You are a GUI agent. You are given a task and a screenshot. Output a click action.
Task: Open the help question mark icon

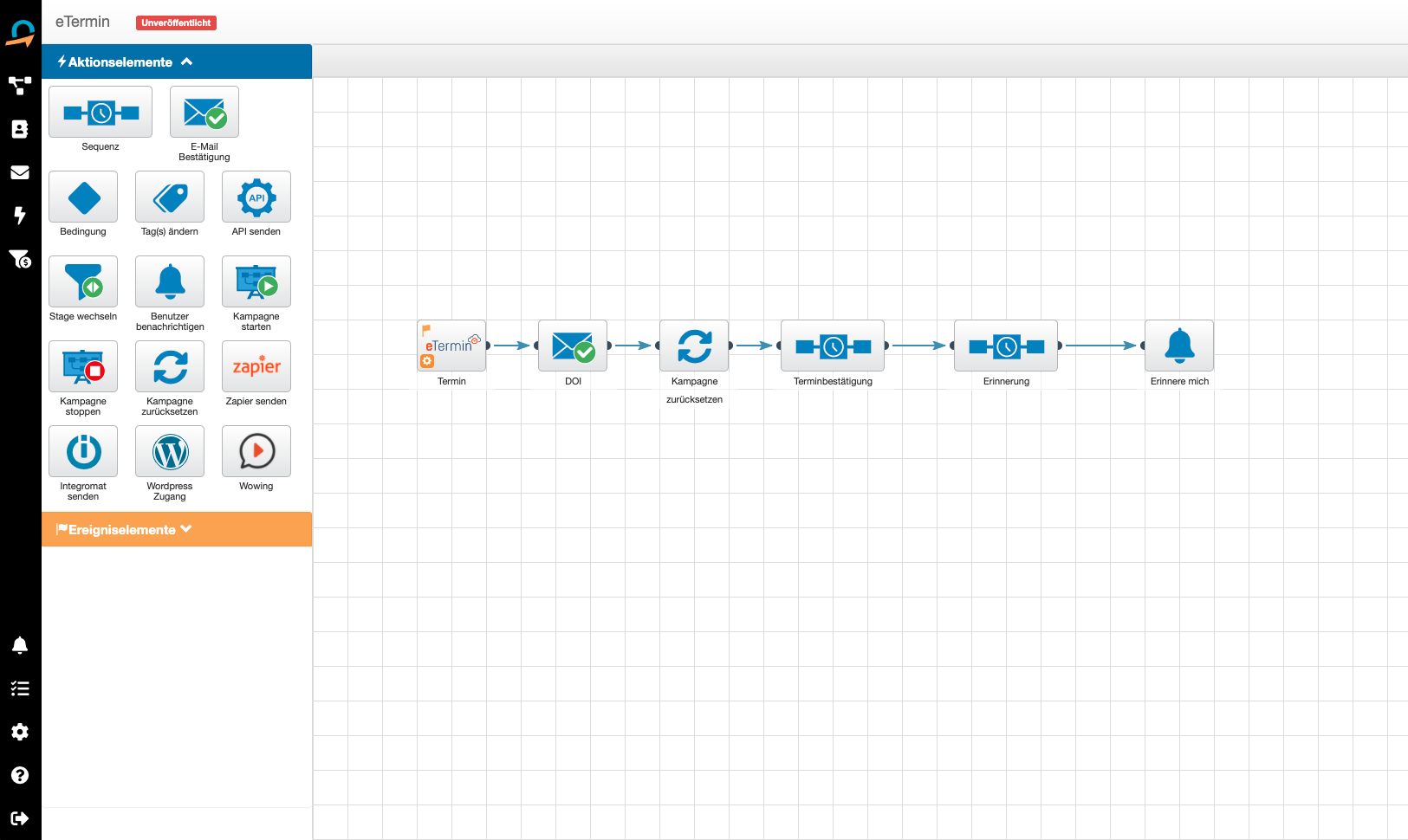[20, 775]
